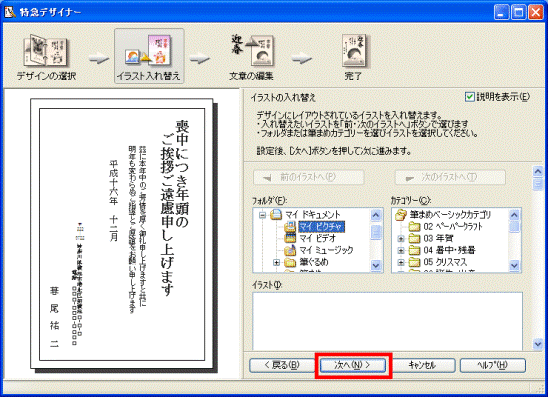
Task: Open the 文章の編集 step icon
Action: click(252, 51)
